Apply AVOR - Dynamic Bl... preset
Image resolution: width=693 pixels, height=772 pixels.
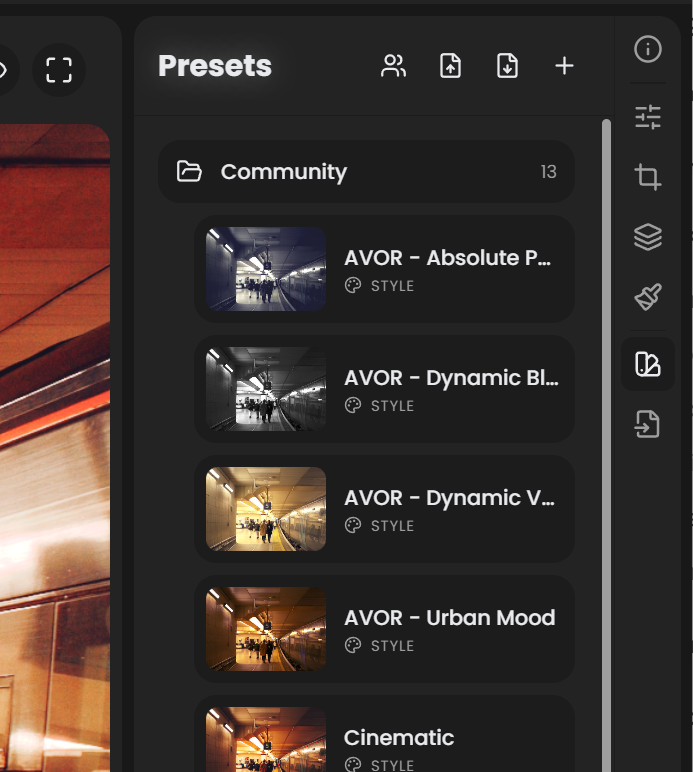pos(384,389)
